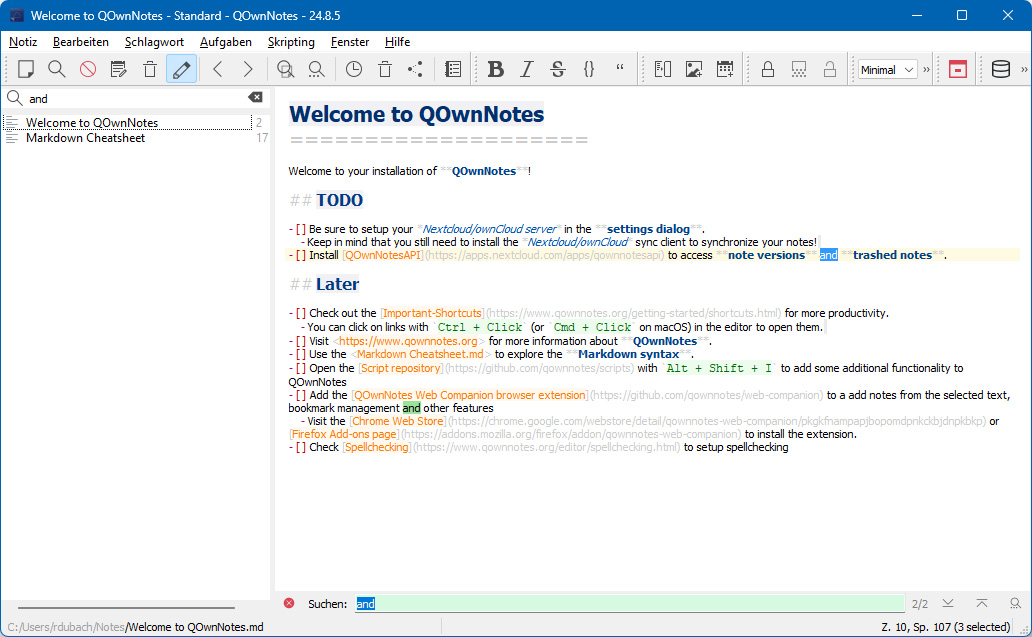The width and height of the screenshot is (1032, 637).
Task: Close the Suchen bar with red X
Action: 289,603
